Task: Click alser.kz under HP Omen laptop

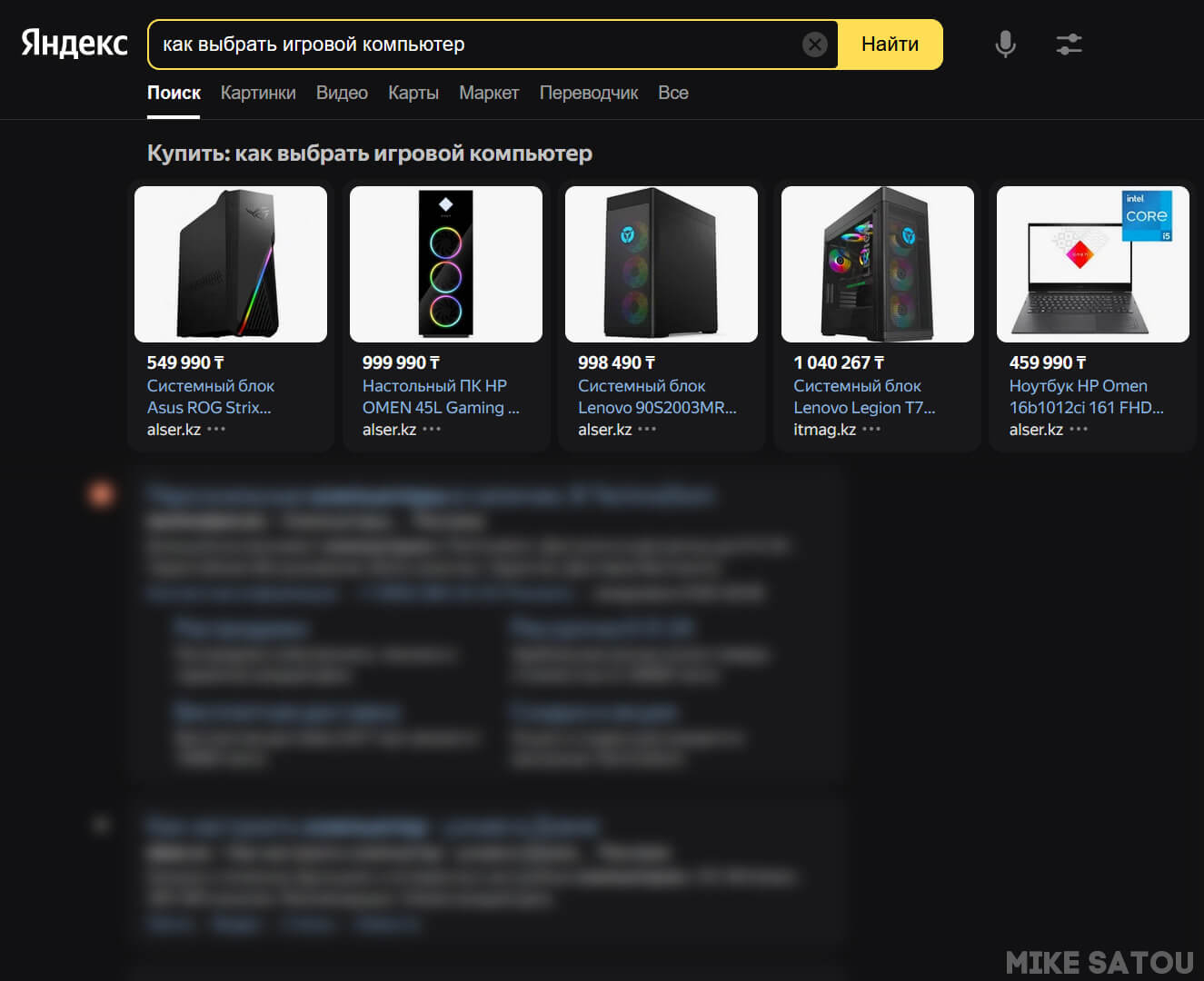Action: [x=1036, y=429]
